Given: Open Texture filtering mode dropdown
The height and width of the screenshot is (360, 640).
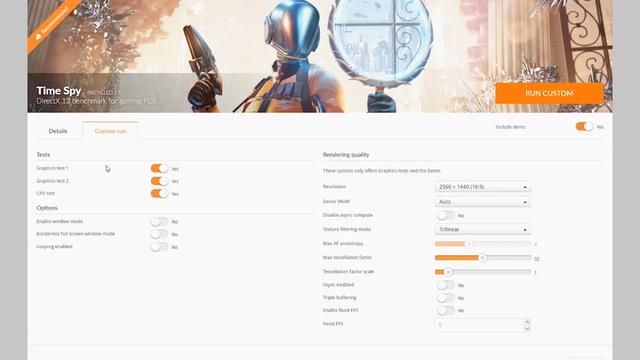Looking at the screenshot, I should click(483, 229).
